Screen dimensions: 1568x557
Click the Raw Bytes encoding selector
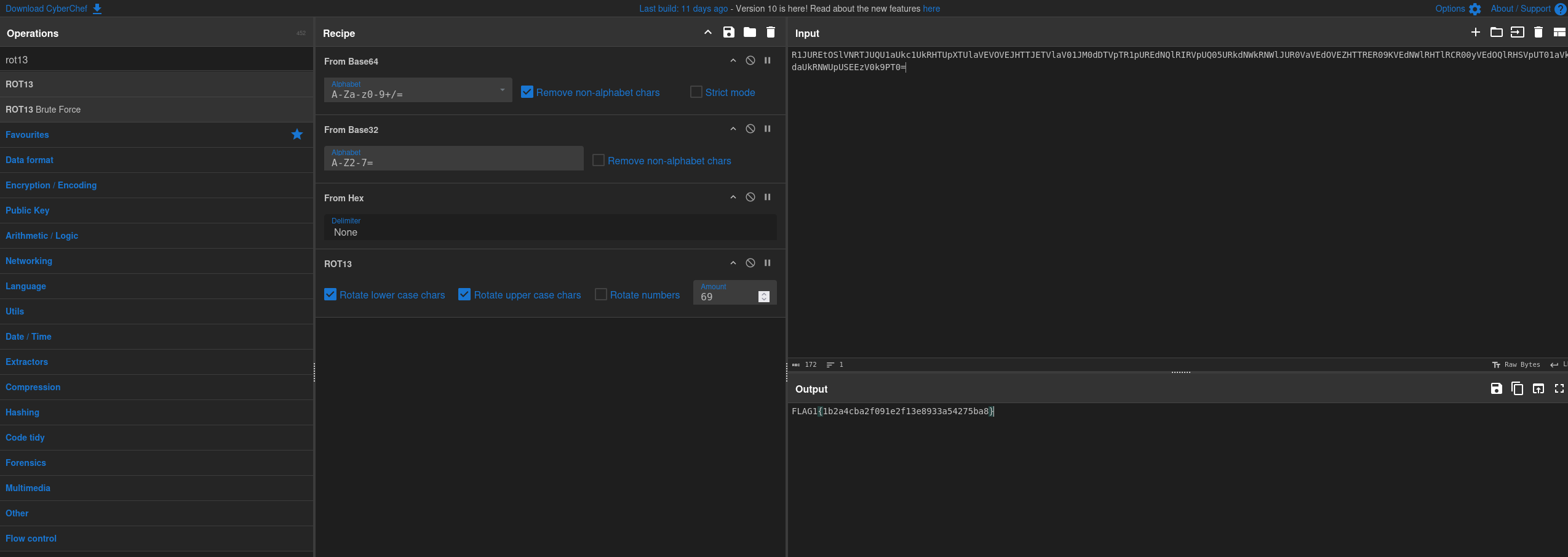(1516, 365)
